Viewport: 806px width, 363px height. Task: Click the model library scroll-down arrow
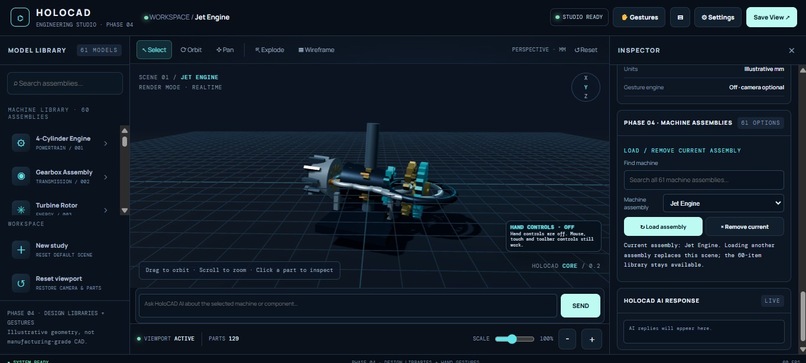point(124,210)
